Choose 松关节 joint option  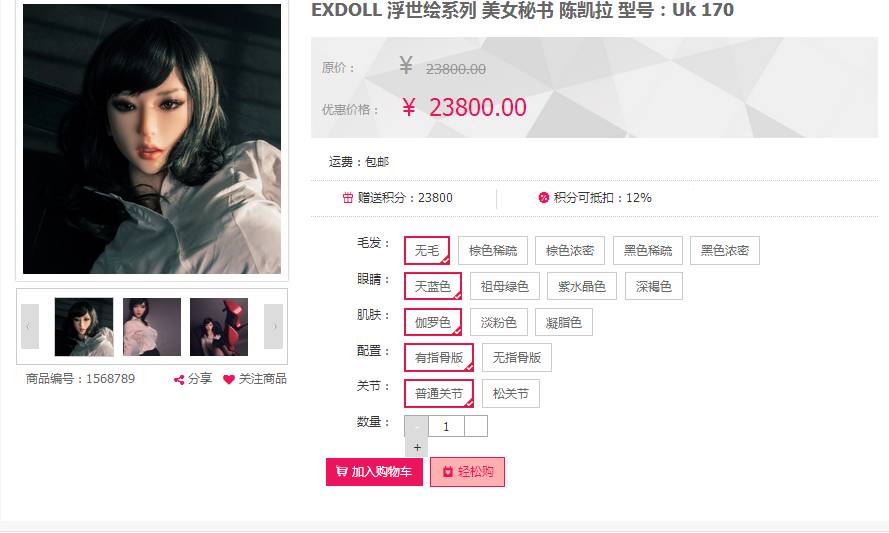[x=510, y=394]
